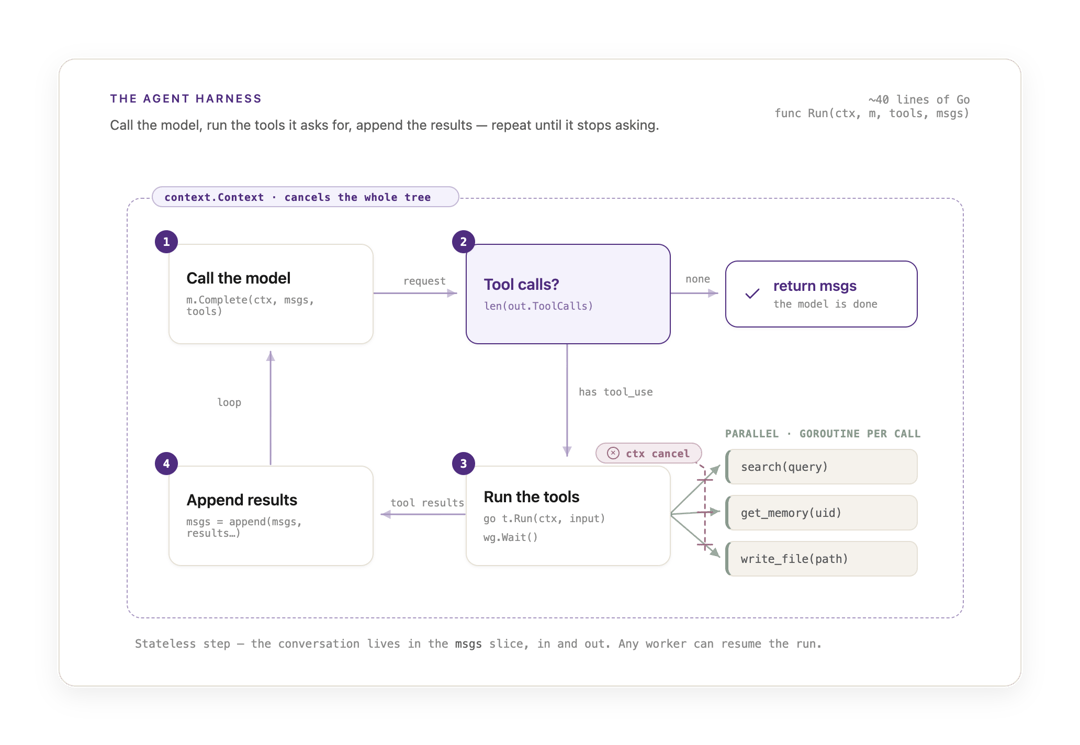Screen dimensions: 1080x745
Task: Click the wg.Wait() code line
Action: point(510,537)
